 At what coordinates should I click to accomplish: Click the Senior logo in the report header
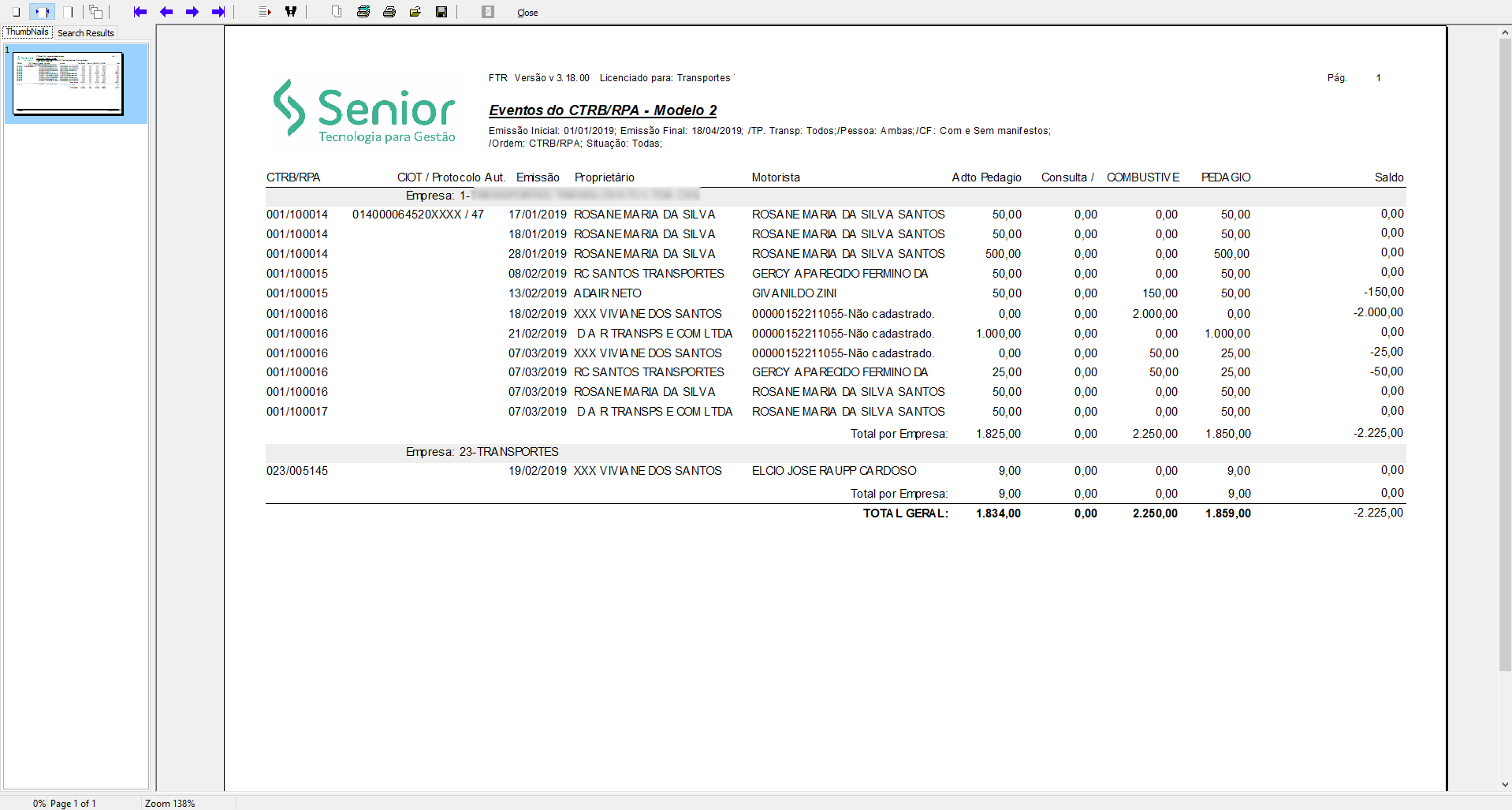coord(364,111)
